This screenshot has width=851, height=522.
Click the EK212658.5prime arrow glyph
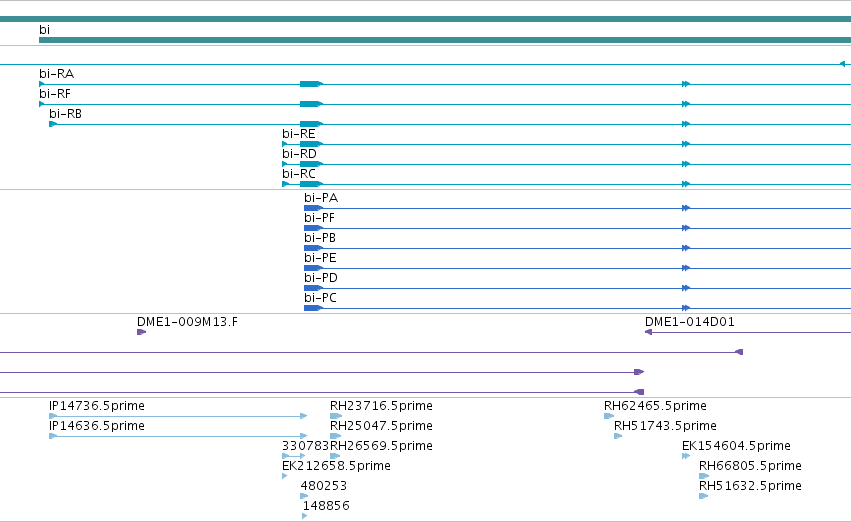[284, 476]
